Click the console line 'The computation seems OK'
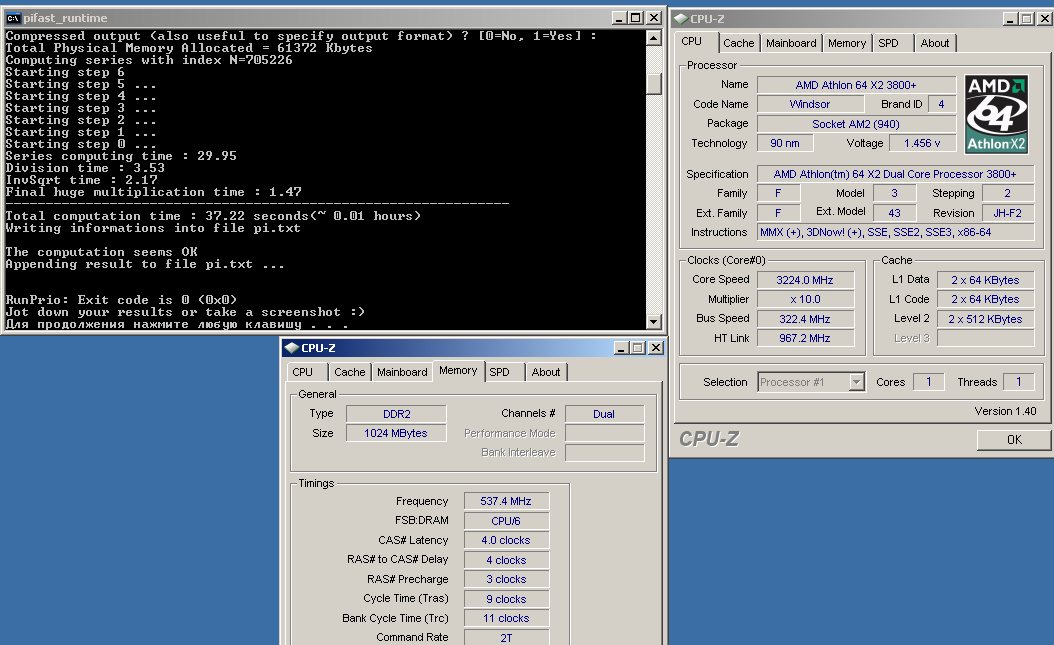Screen dimensions: 1054x645 pyautogui.click(x=102, y=252)
